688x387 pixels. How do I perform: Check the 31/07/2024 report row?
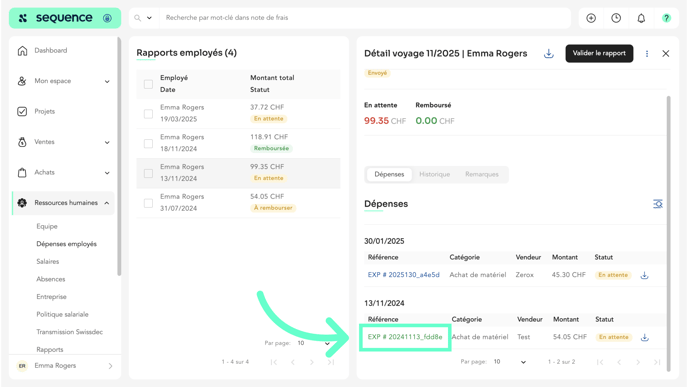(x=148, y=203)
